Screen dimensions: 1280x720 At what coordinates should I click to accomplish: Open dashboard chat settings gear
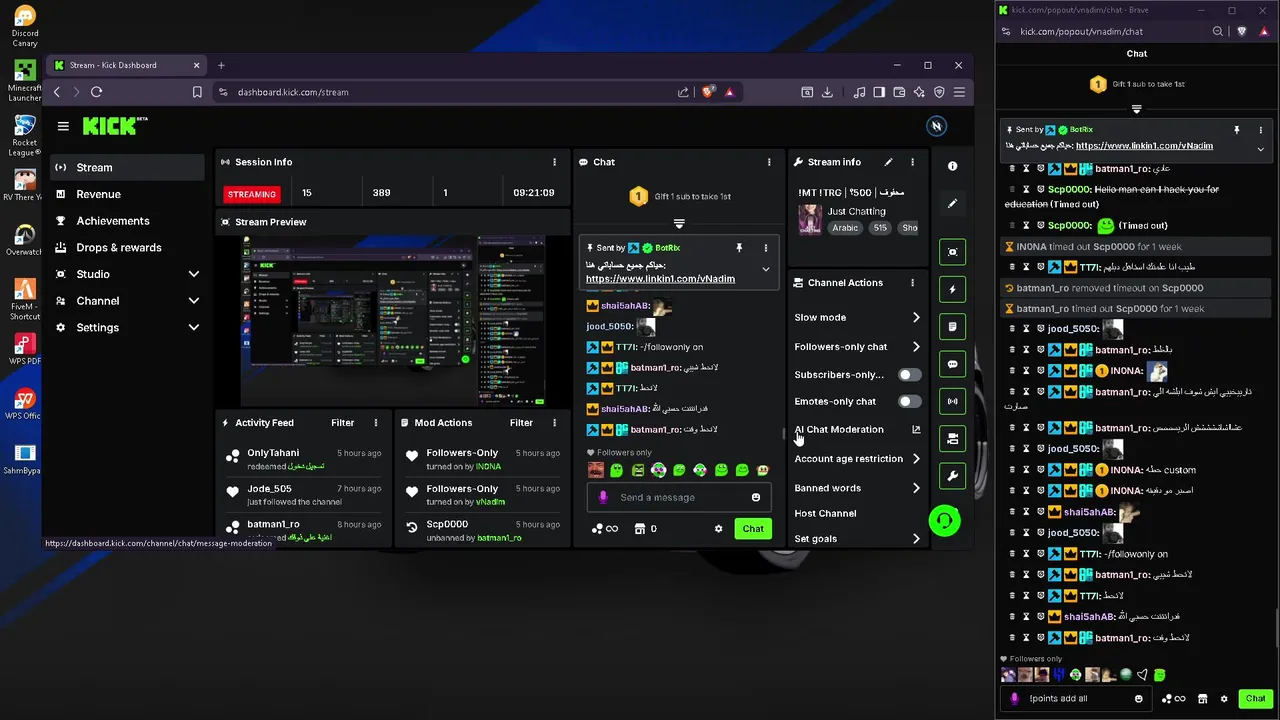click(x=718, y=529)
